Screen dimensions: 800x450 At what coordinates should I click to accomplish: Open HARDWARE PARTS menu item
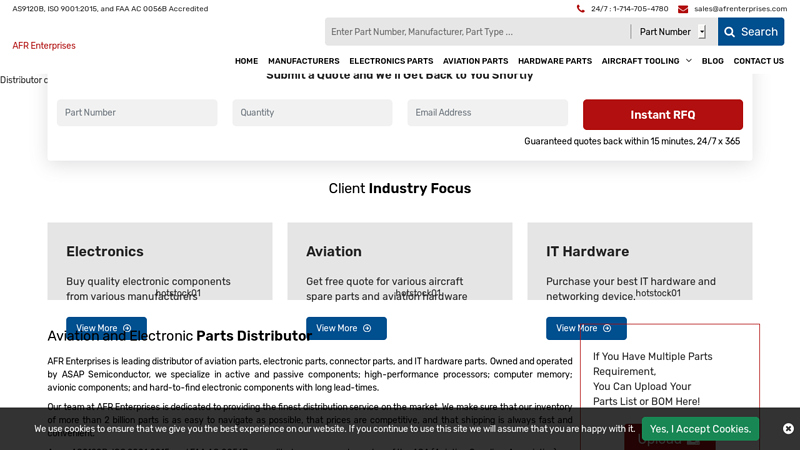pyautogui.click(x=555, y=61)
